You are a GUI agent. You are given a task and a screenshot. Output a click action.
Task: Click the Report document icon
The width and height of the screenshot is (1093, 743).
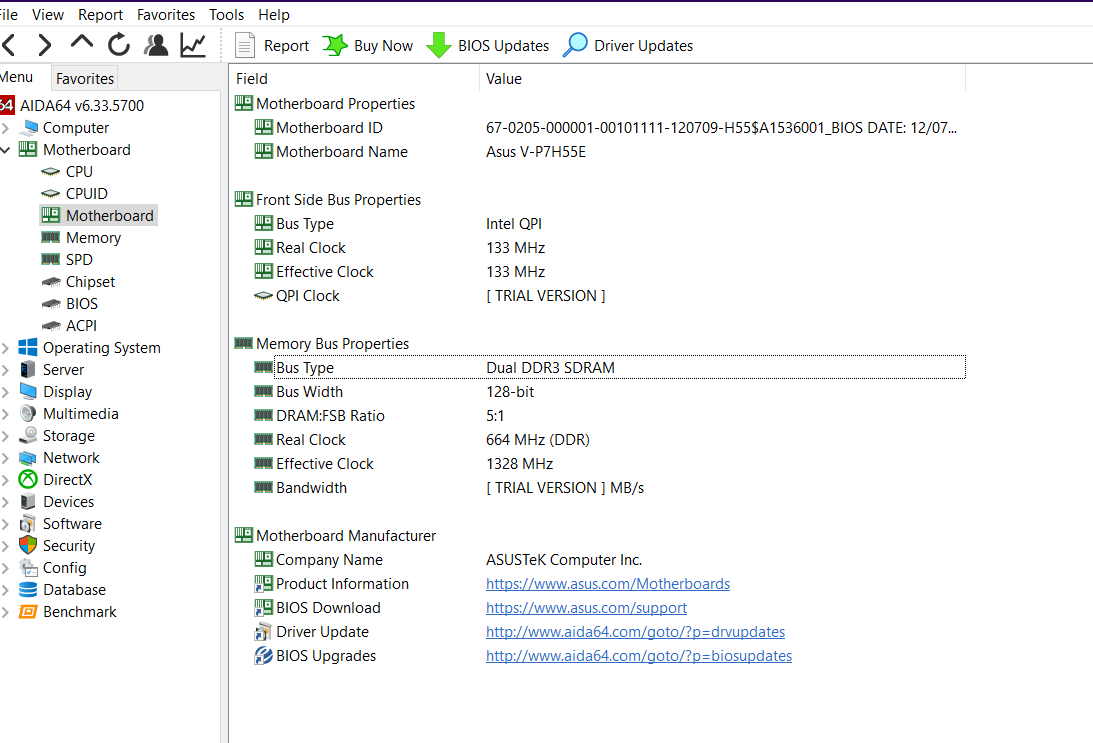coord(245,45)
